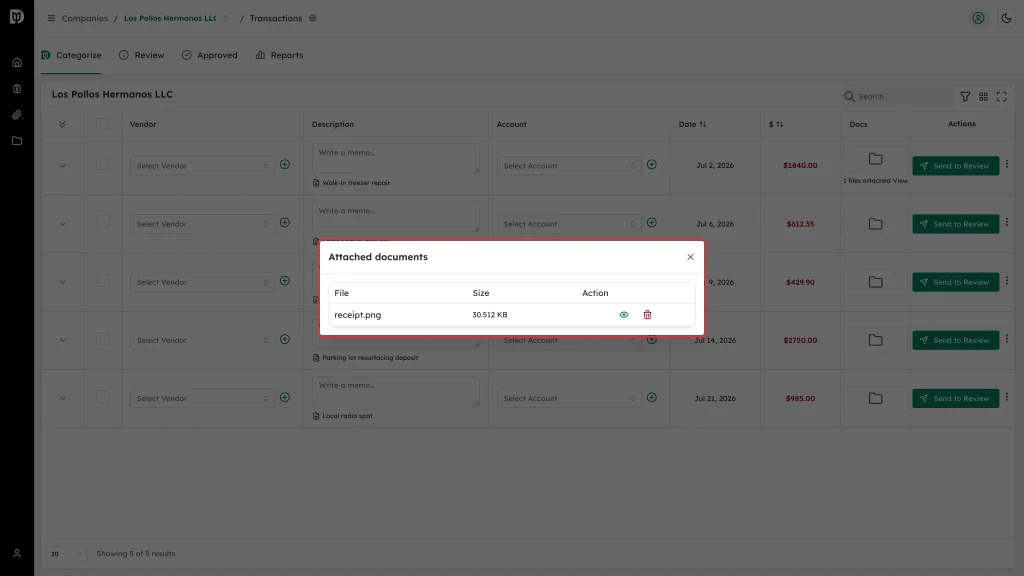Open the paperclip attachments icon in sidebar
Viewport: 1024px width, 576px height.
17,115
